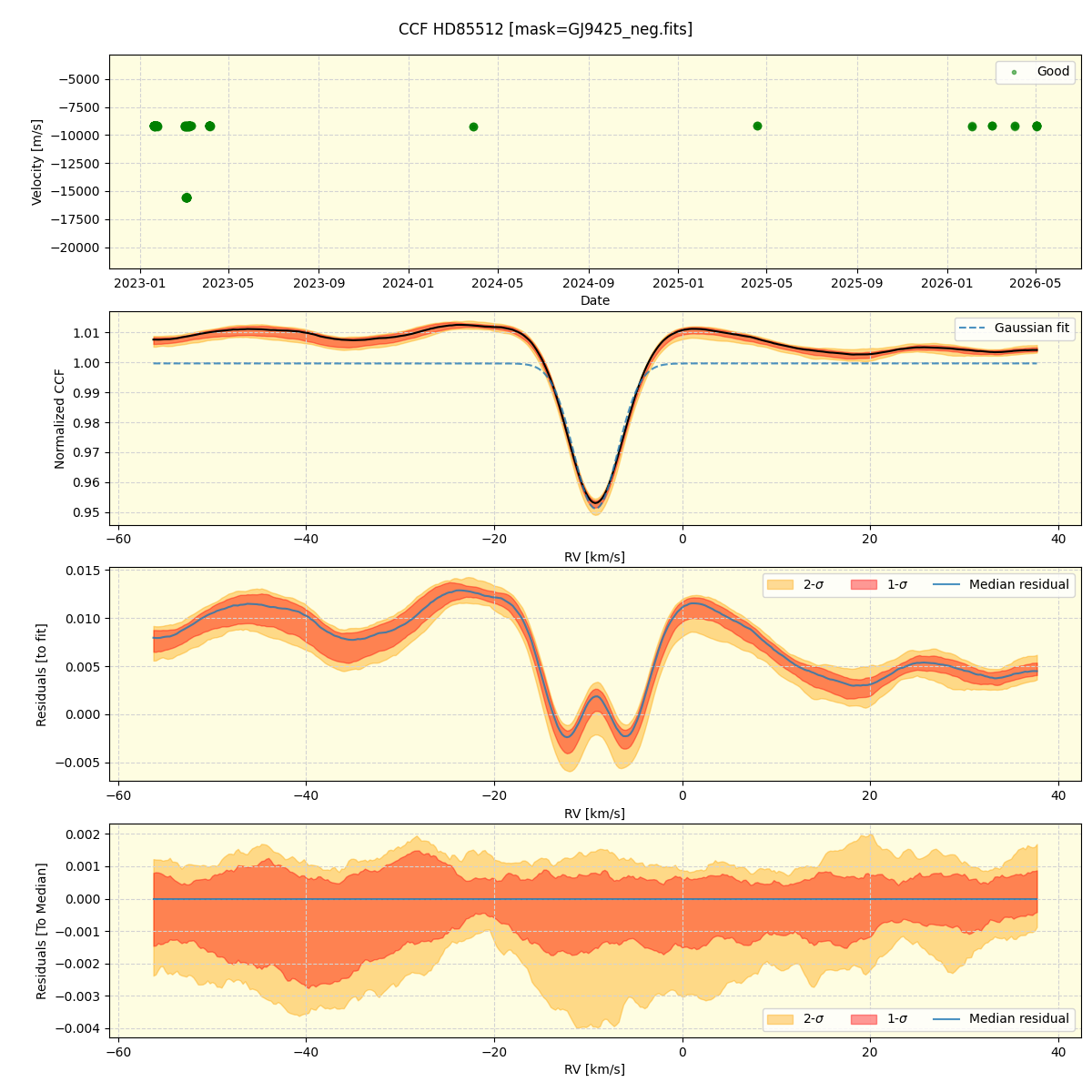Image resolution: width=1092 pixels, height=1092 pixels.
Task: Click the 'Normalized CCF' axis label
Action: pyautogui.click(x=60, y=419)
